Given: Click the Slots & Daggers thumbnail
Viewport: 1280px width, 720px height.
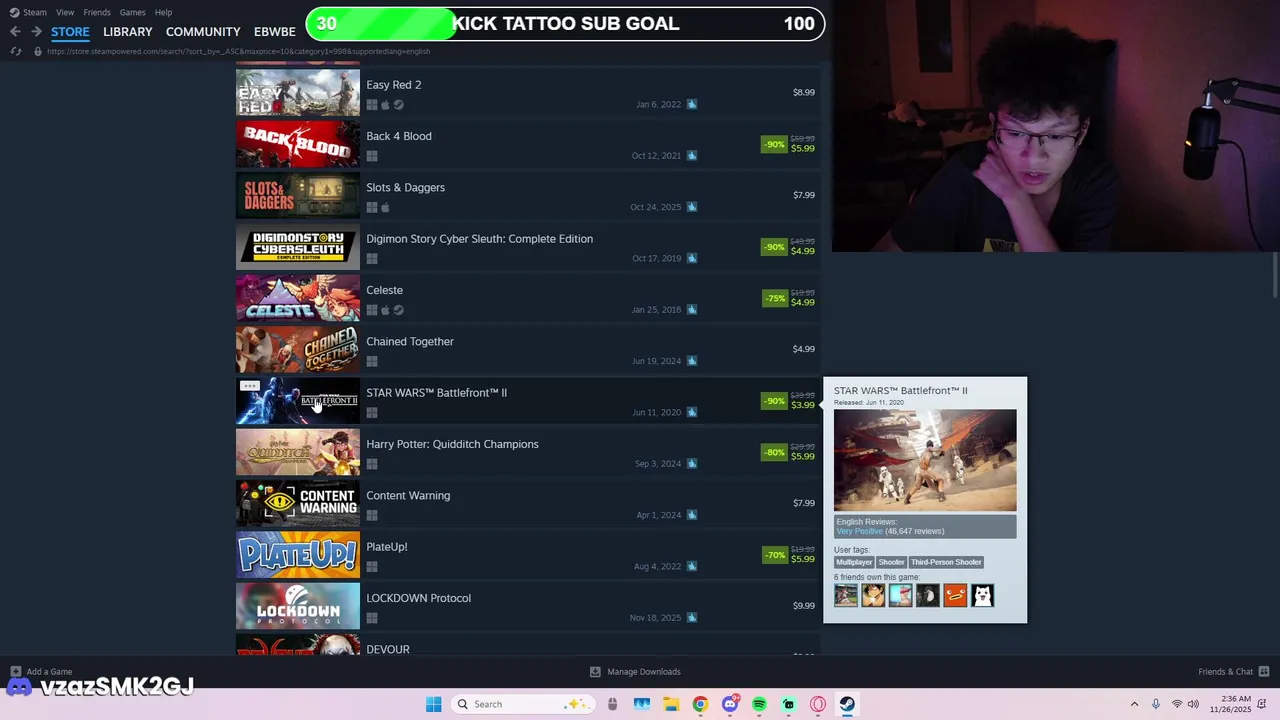Looking at the screenshot, I should [x=298, y=195].
